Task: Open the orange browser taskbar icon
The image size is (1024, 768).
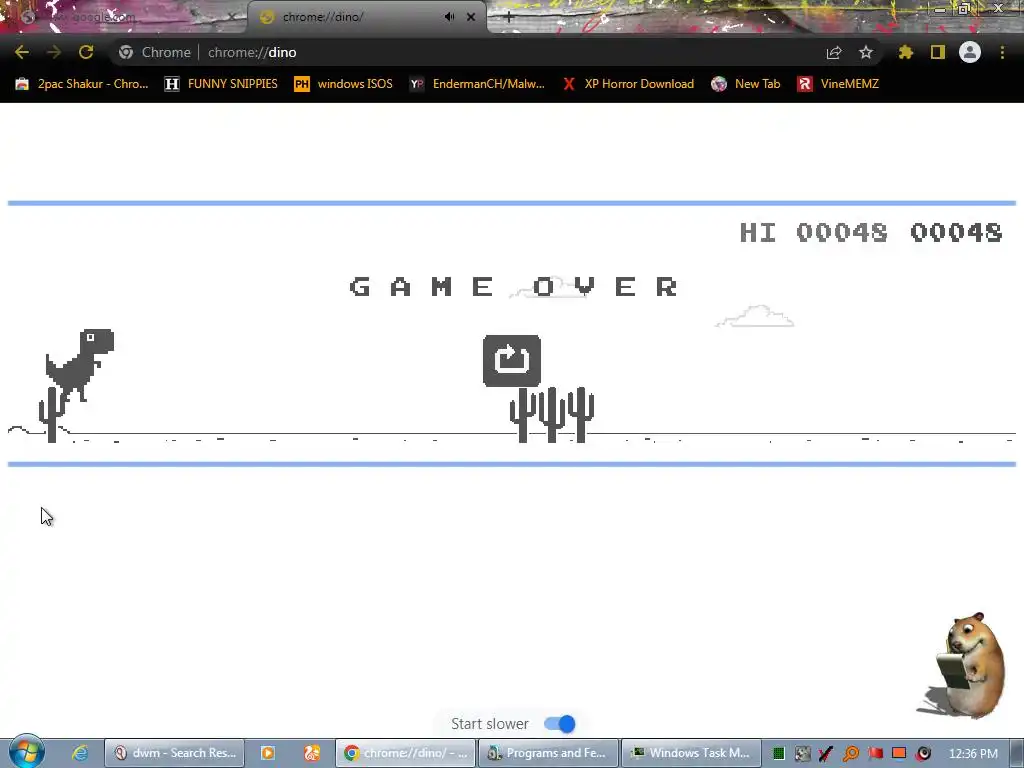Action: [x=312, y=753]
